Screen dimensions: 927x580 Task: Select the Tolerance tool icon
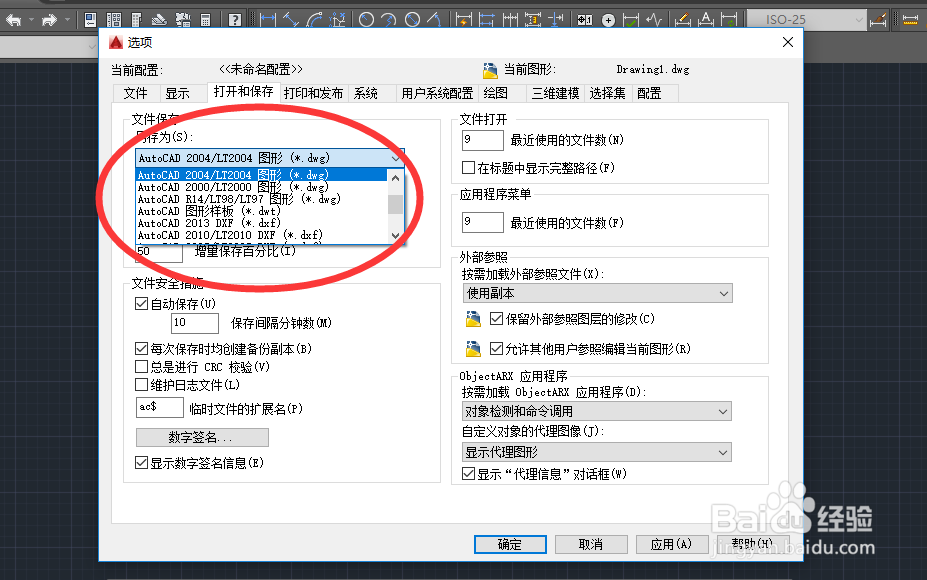click(585, 20)
